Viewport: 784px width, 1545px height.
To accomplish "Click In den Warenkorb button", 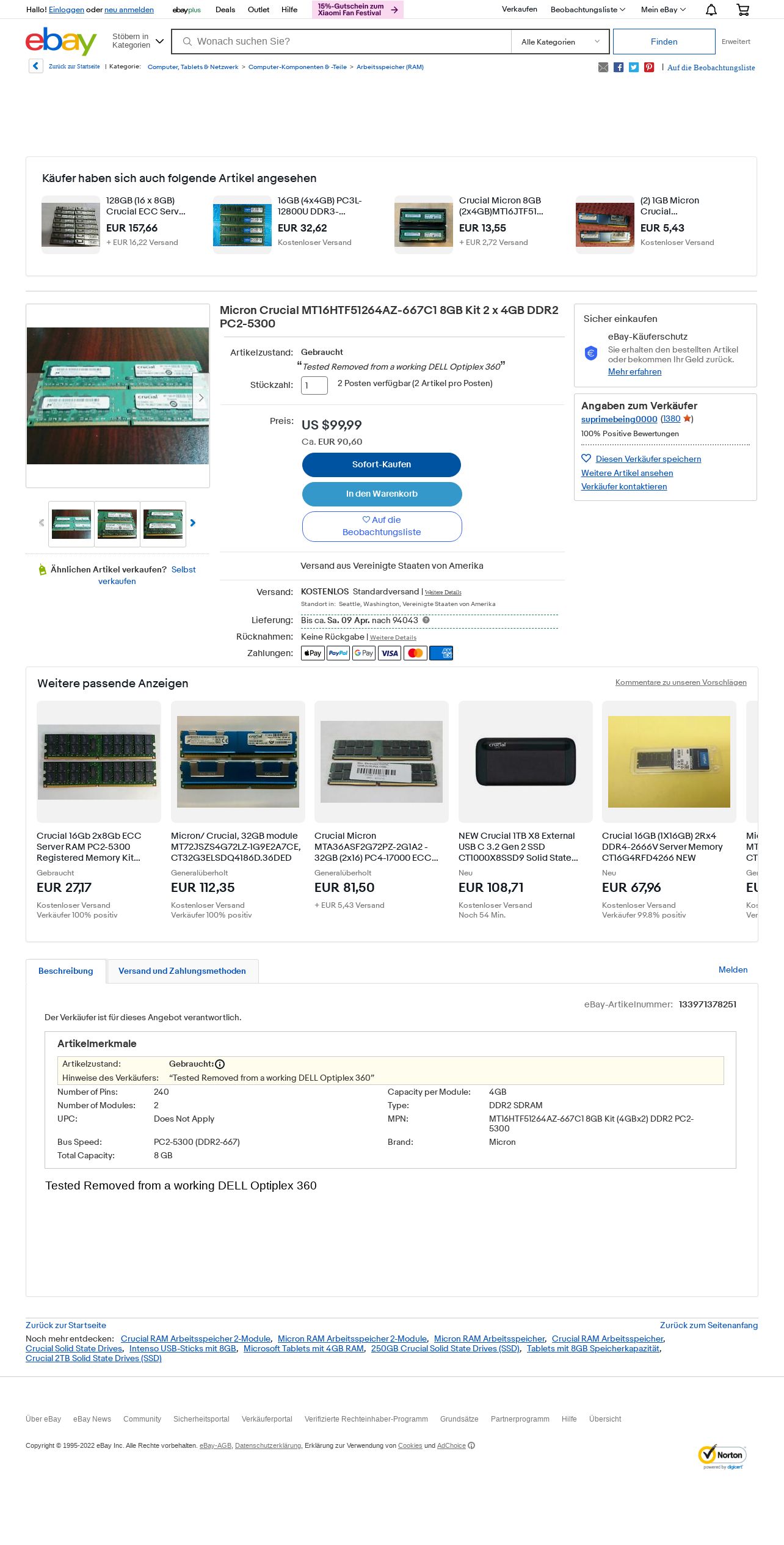I will coord(382,494).
